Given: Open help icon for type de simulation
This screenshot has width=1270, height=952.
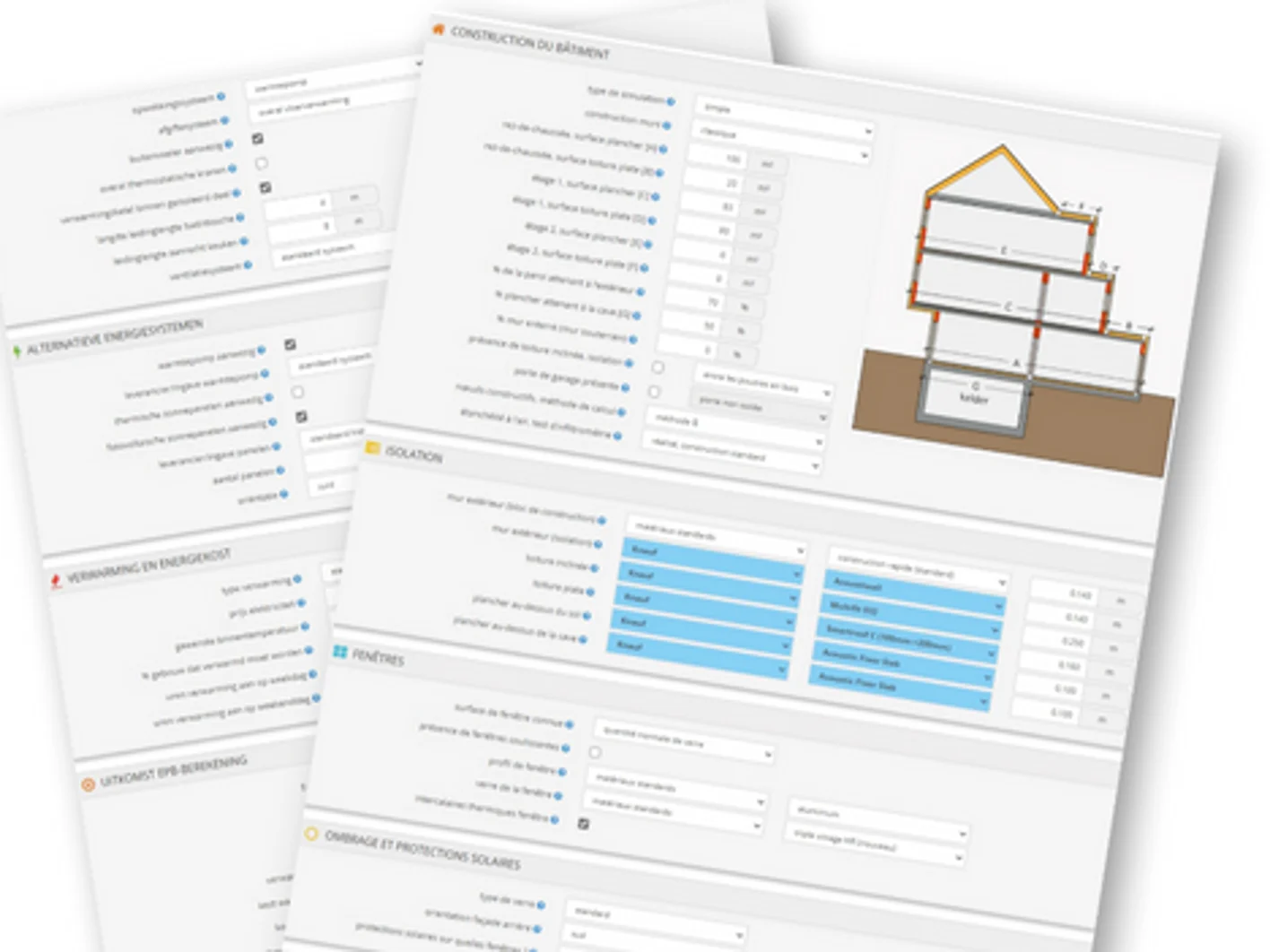Looking at the screenshot, I should (671, 102).
